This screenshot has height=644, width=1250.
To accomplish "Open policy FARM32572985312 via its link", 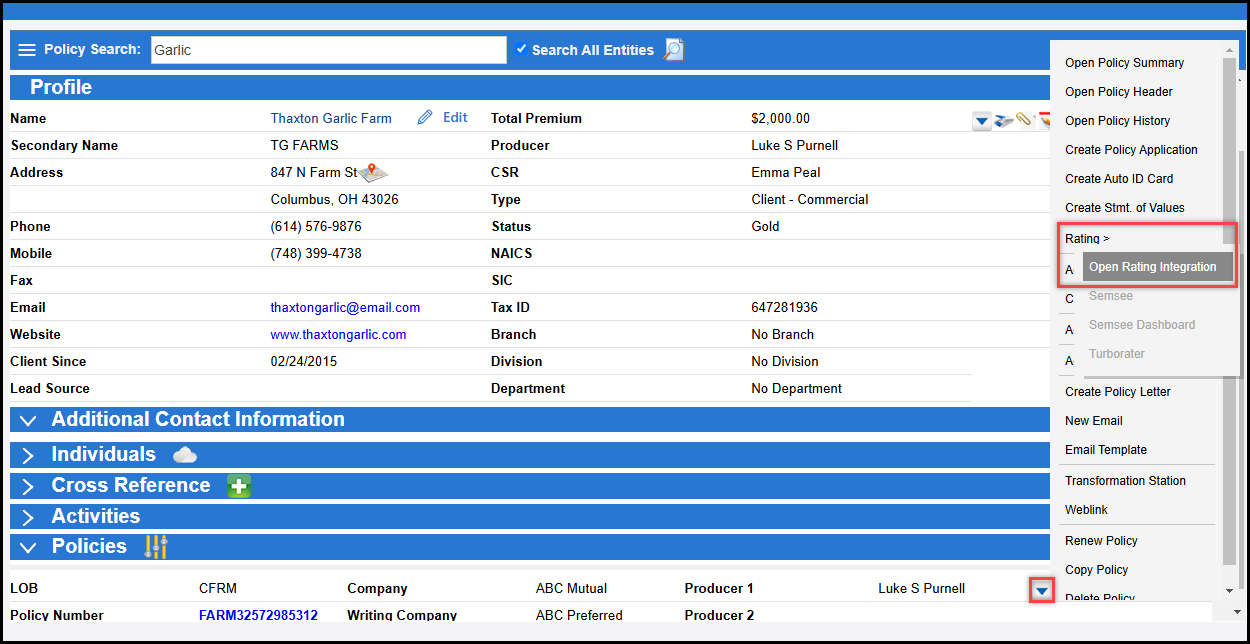I will click(x=258, y=616).
